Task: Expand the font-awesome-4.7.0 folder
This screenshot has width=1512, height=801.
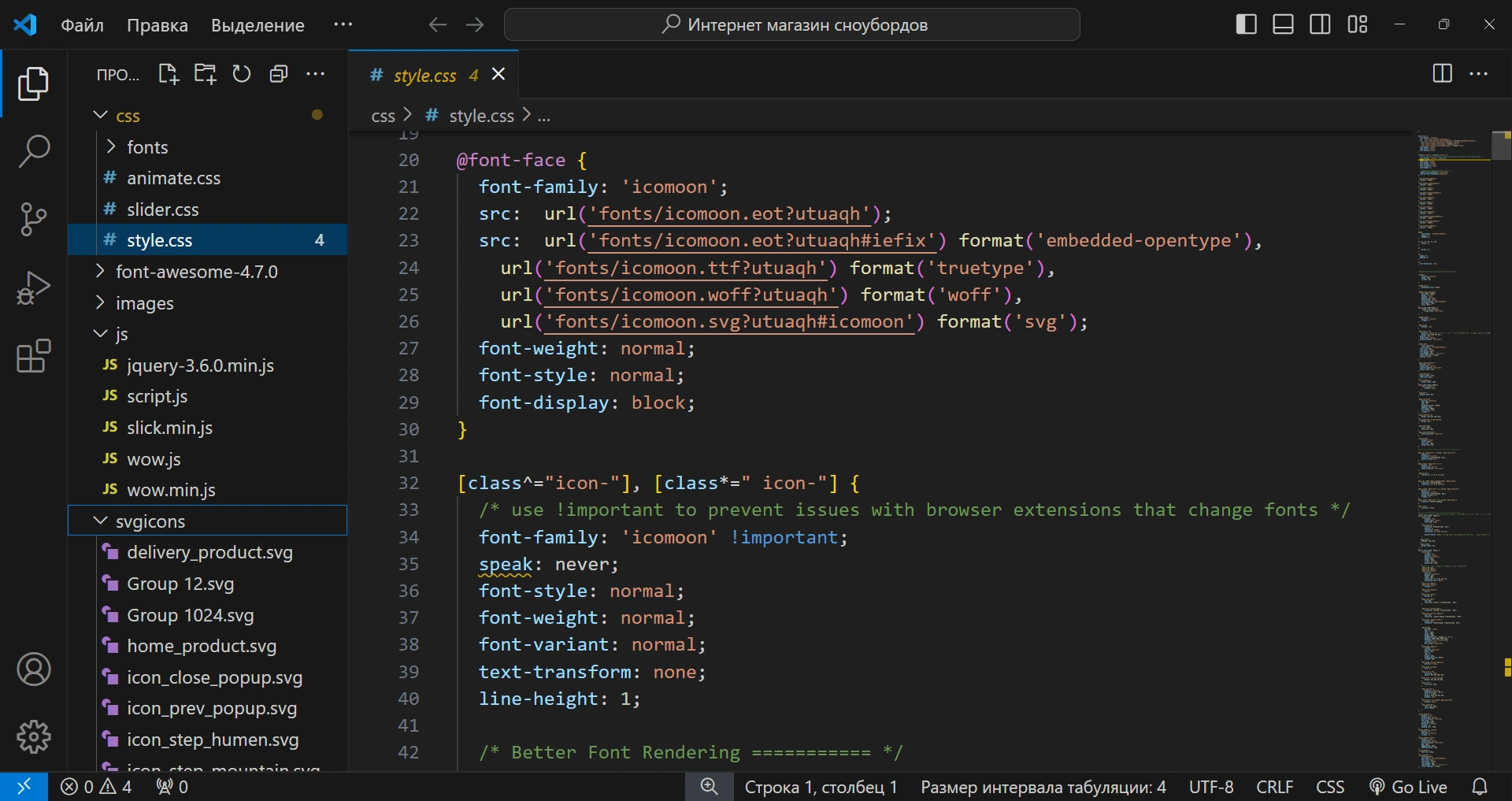Action: click(x=196, y=272)
